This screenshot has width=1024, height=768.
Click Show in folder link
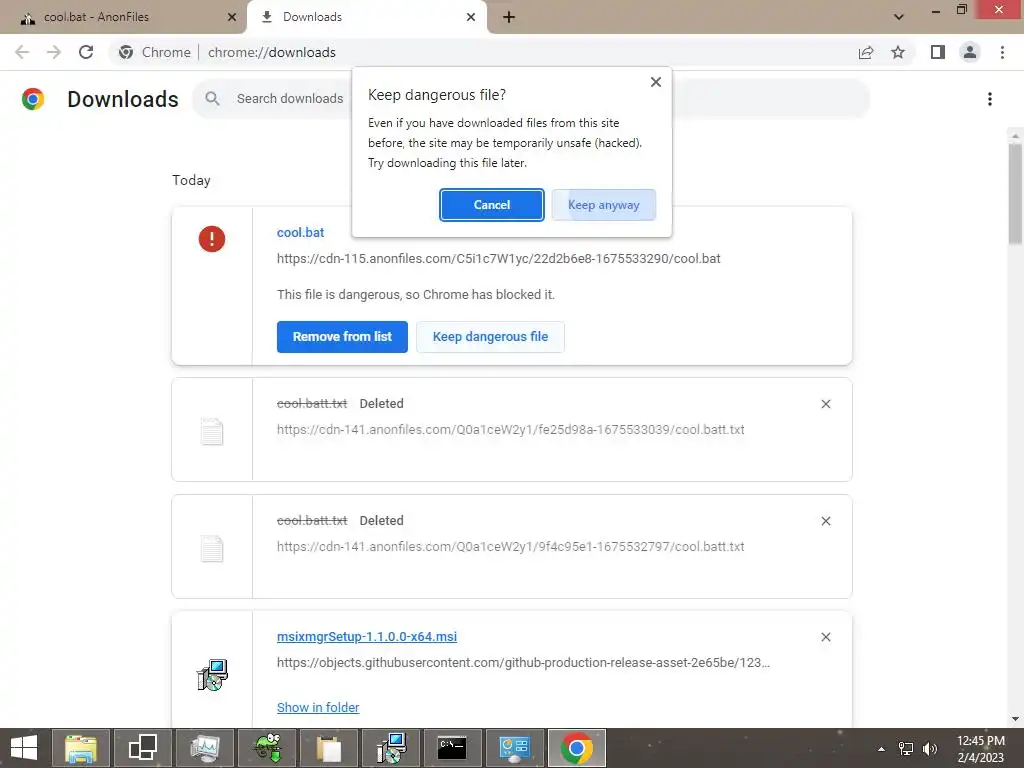coord(318,707)
